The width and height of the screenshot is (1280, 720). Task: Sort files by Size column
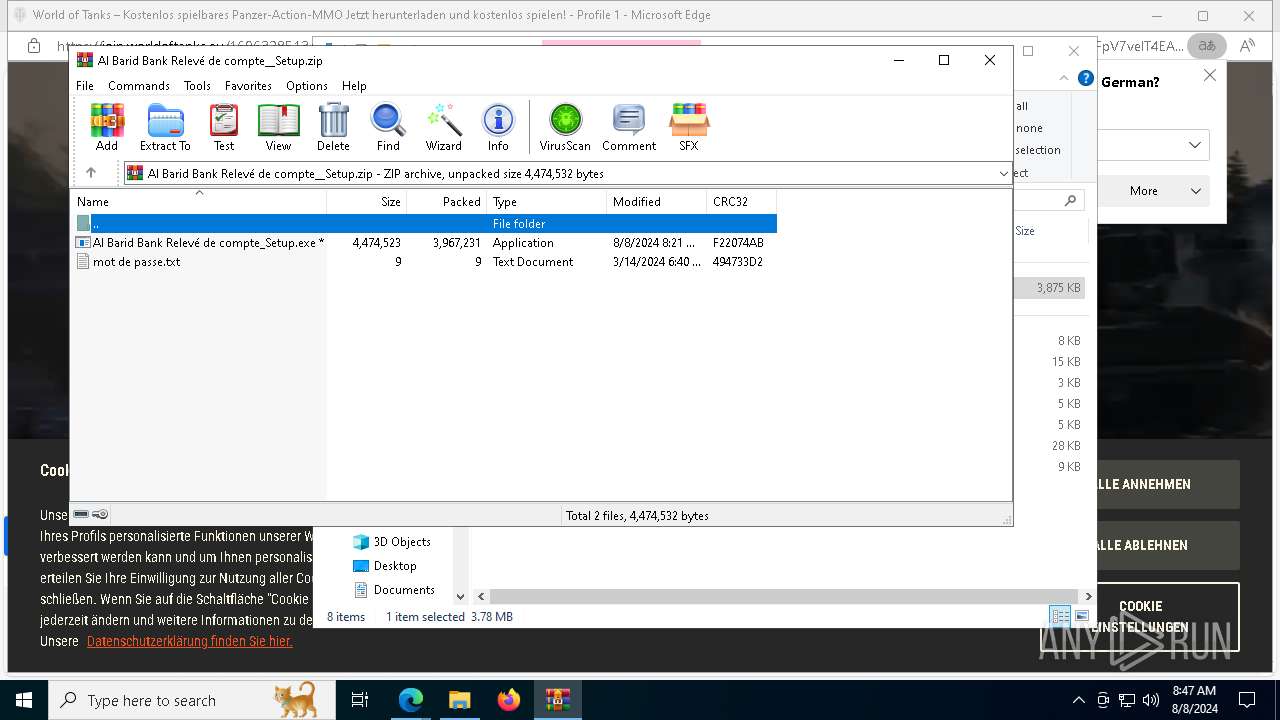(x=367, y=202)
